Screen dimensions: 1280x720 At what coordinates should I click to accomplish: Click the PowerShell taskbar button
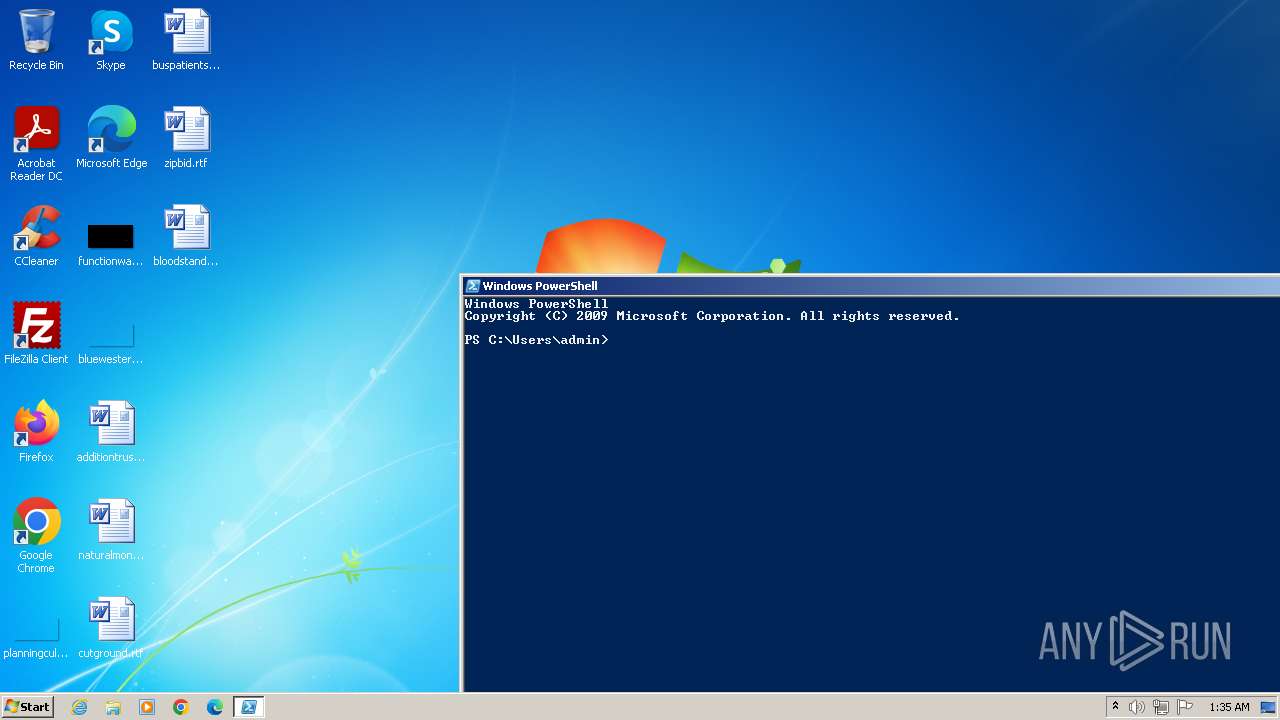[249, 707]
